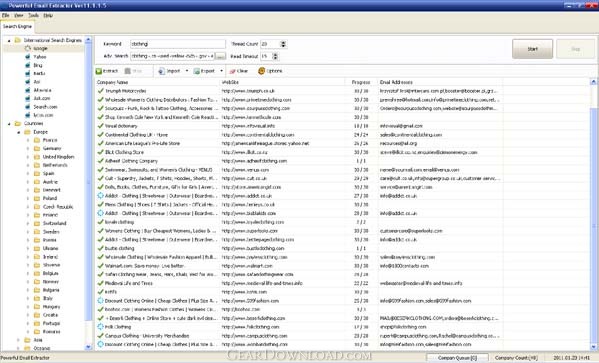Click the Import icon in toolbar

pos(162,71)
